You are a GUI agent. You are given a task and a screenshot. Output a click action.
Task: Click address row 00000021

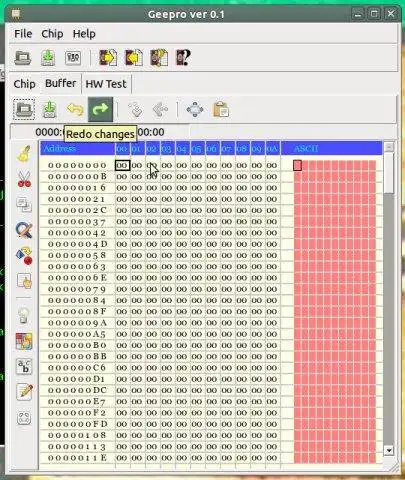coord(77,199)
